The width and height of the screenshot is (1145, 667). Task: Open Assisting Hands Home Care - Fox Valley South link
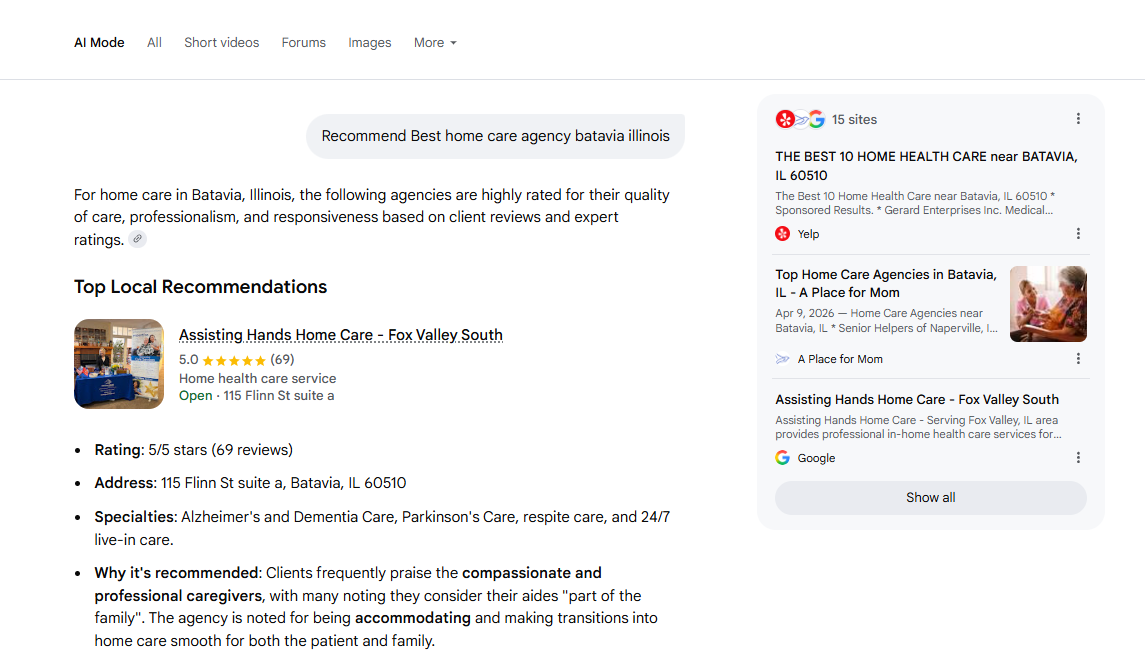pyautogui.click(x=341, y=335)
